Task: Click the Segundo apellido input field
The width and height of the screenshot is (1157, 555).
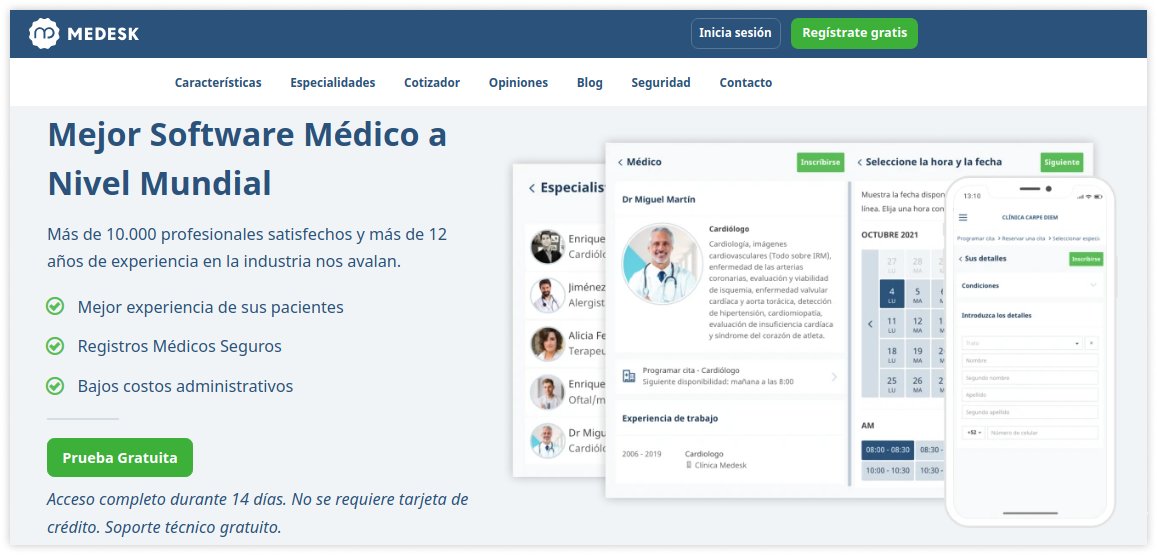Action: click(1030, 412)
